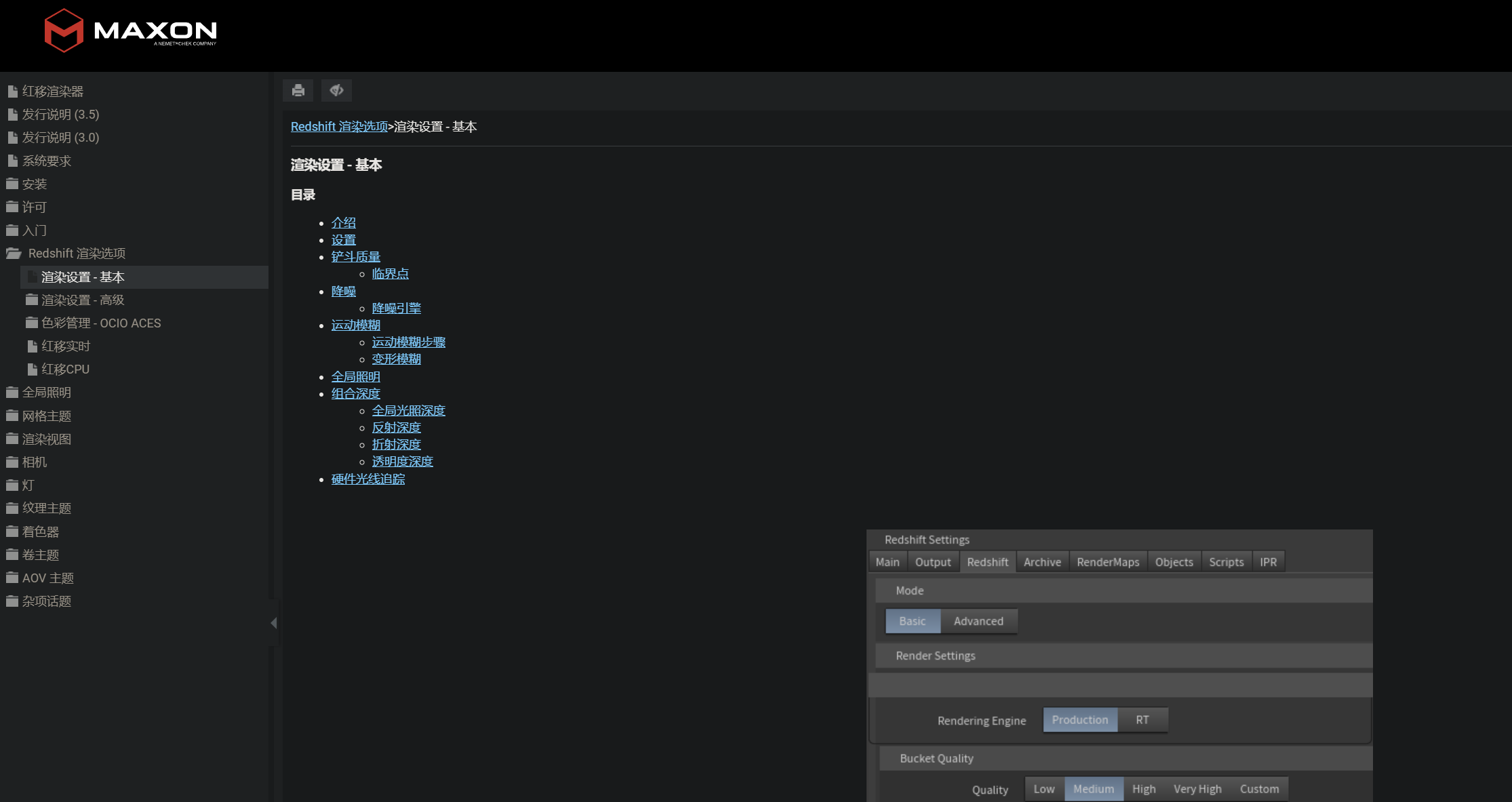
Task: Expand the 网格主题 folder
Action: click(x=47, y=416)
